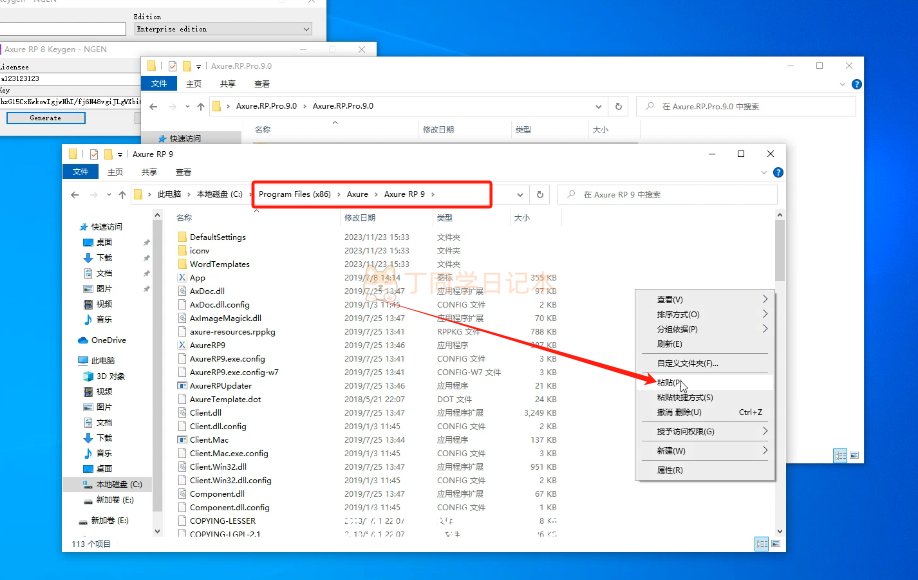The height and width of the screenshot is (580, 918).
Task: Click the Back arrow in Axure RP 9 window
Action: 77,194
